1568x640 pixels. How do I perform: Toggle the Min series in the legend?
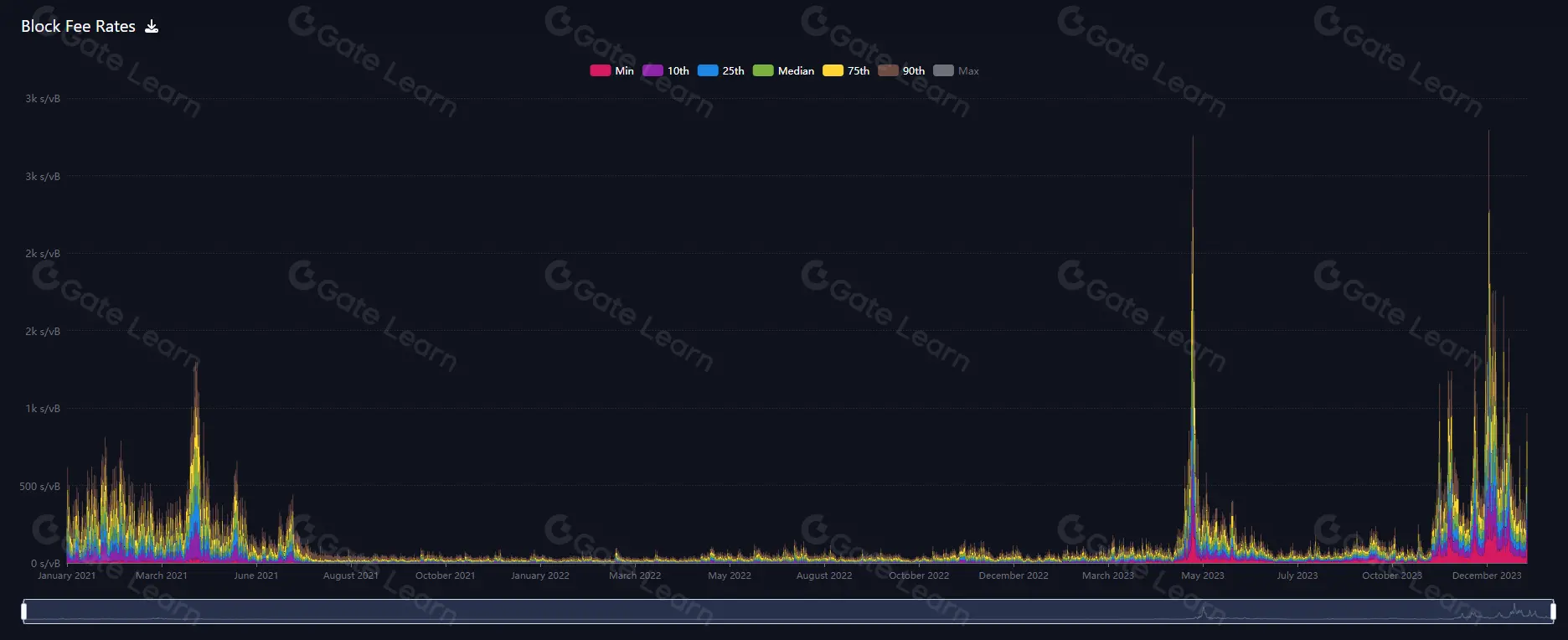click(x=612, y=71)
